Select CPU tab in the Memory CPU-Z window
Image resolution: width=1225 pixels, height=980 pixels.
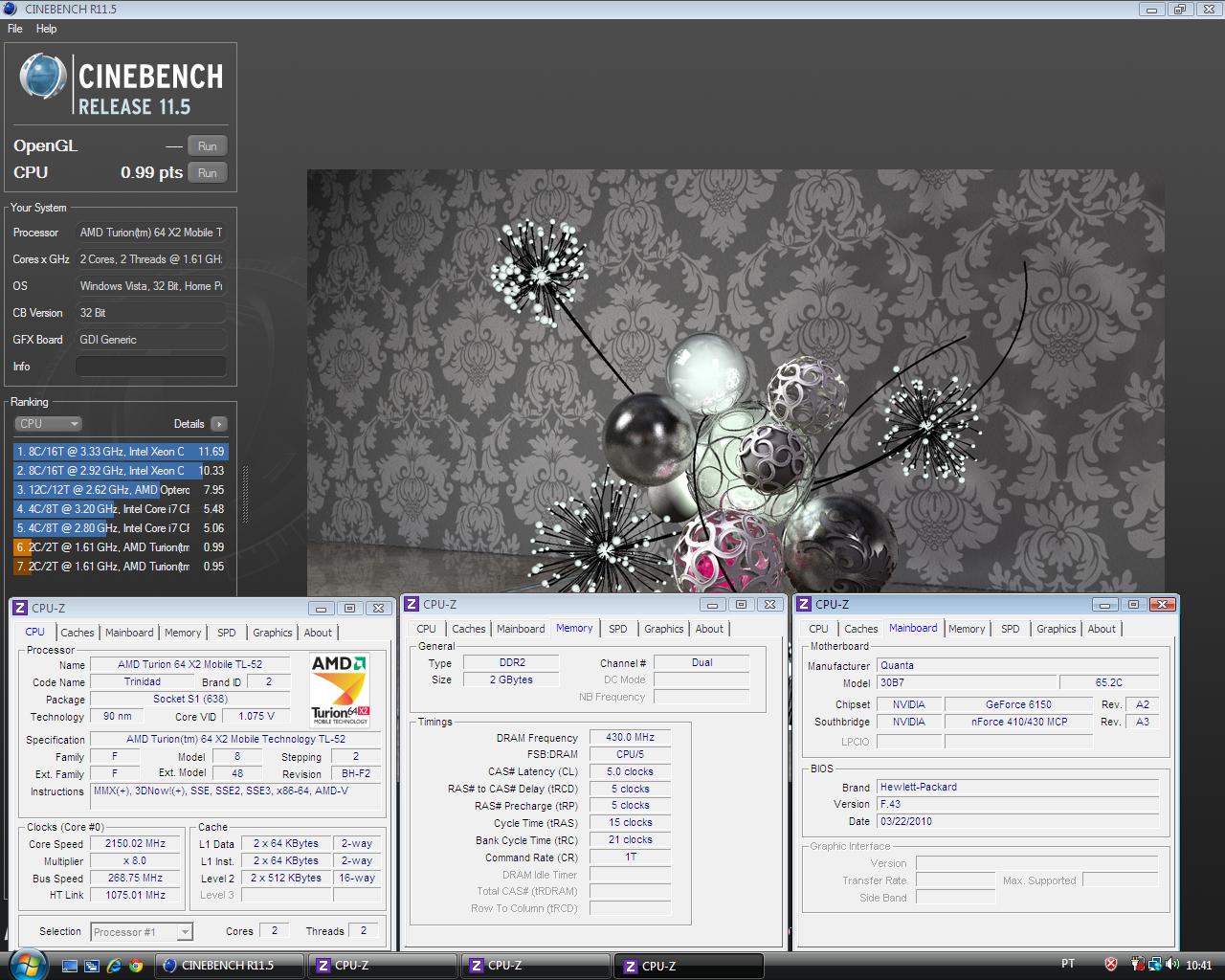tap(427, 629)
